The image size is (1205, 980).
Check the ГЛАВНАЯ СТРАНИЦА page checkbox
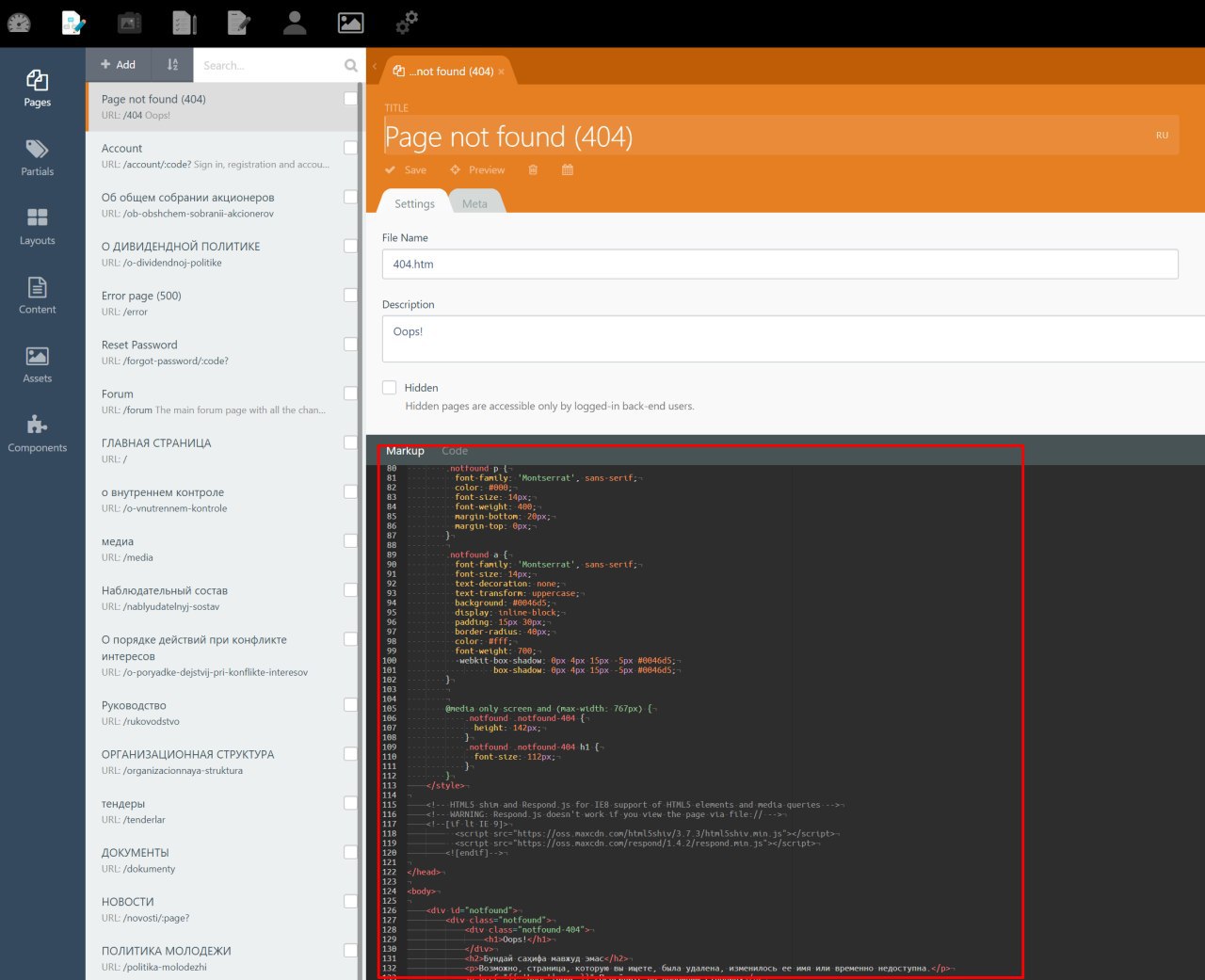[350, 442]
